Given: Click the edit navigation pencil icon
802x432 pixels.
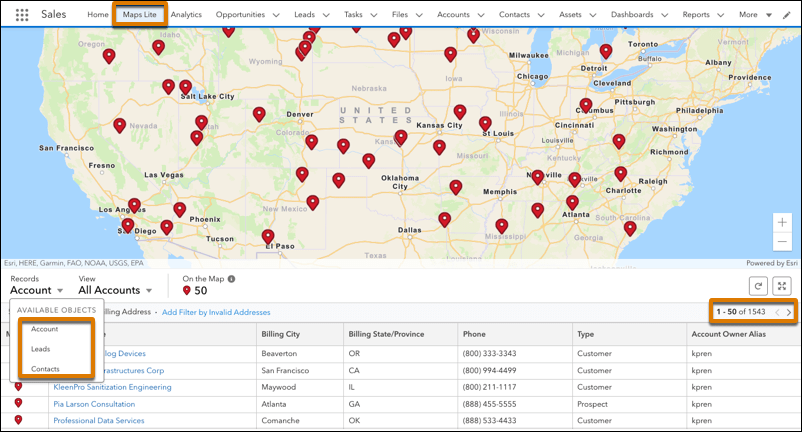Looking at the screenshot, I should [787, 15].
